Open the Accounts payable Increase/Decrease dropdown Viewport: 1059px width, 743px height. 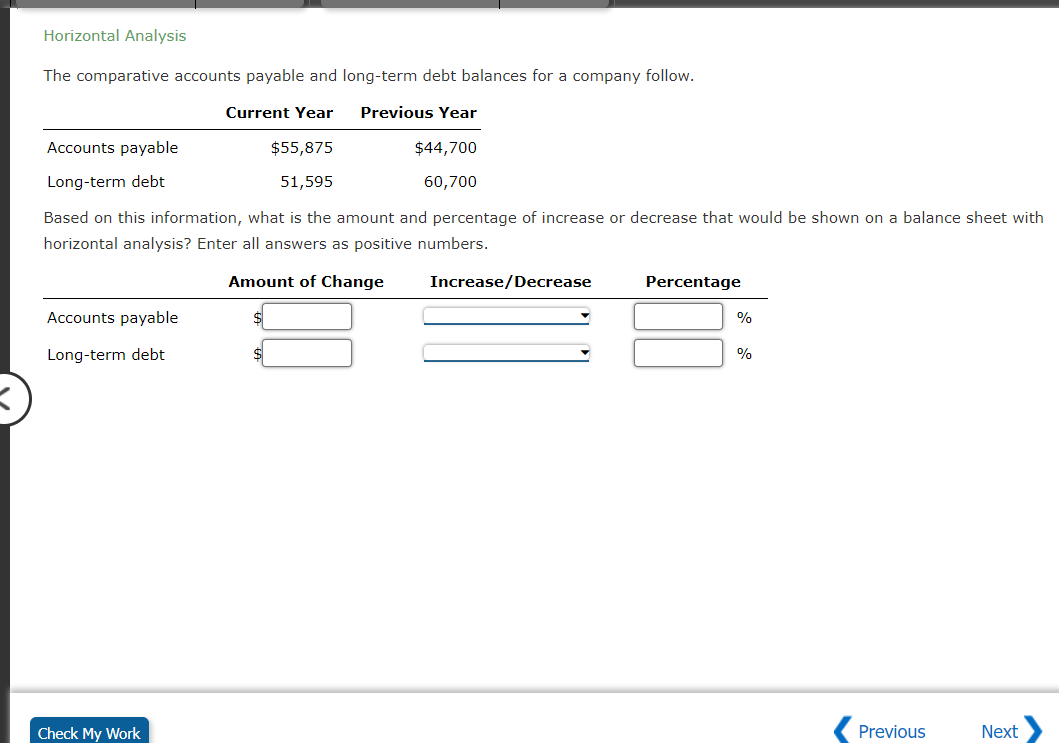pyautogui.click(x=506, y=316)
